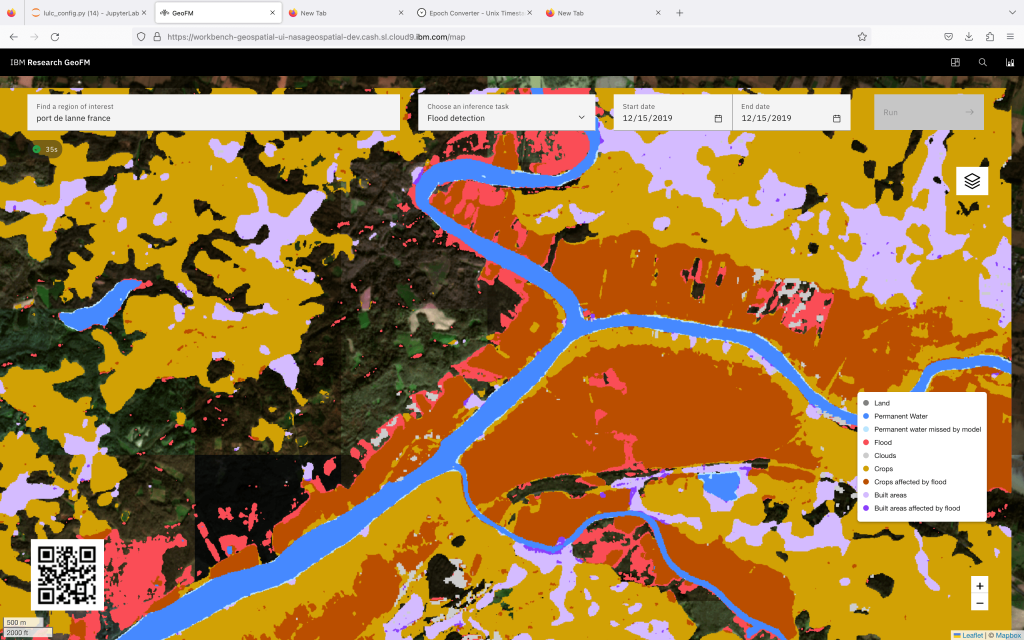Switch to the lulc_config.py JupyterLab tab
This screenshot has height=640, width=1024.
pos(87,13)
